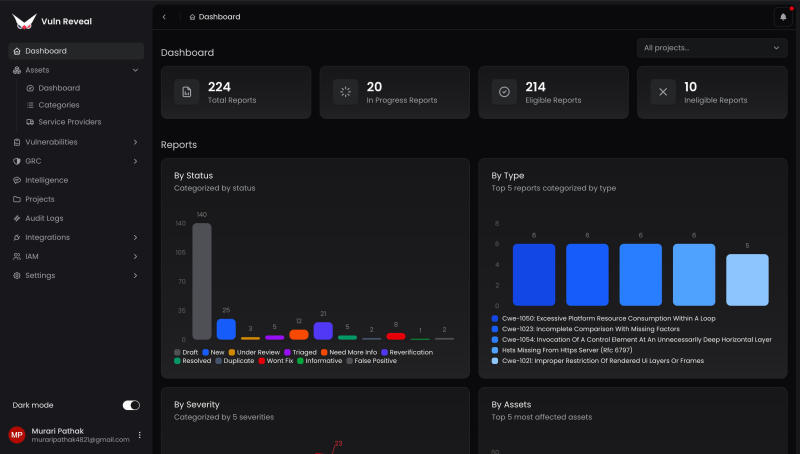Screen dimensions: 800x454
Task: Toggle the Dark mode switch
Action: point(131,405)
